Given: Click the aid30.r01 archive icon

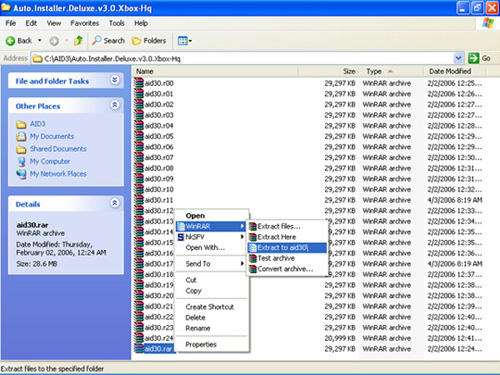Looking at the screenshot, I should coord(139,94).
